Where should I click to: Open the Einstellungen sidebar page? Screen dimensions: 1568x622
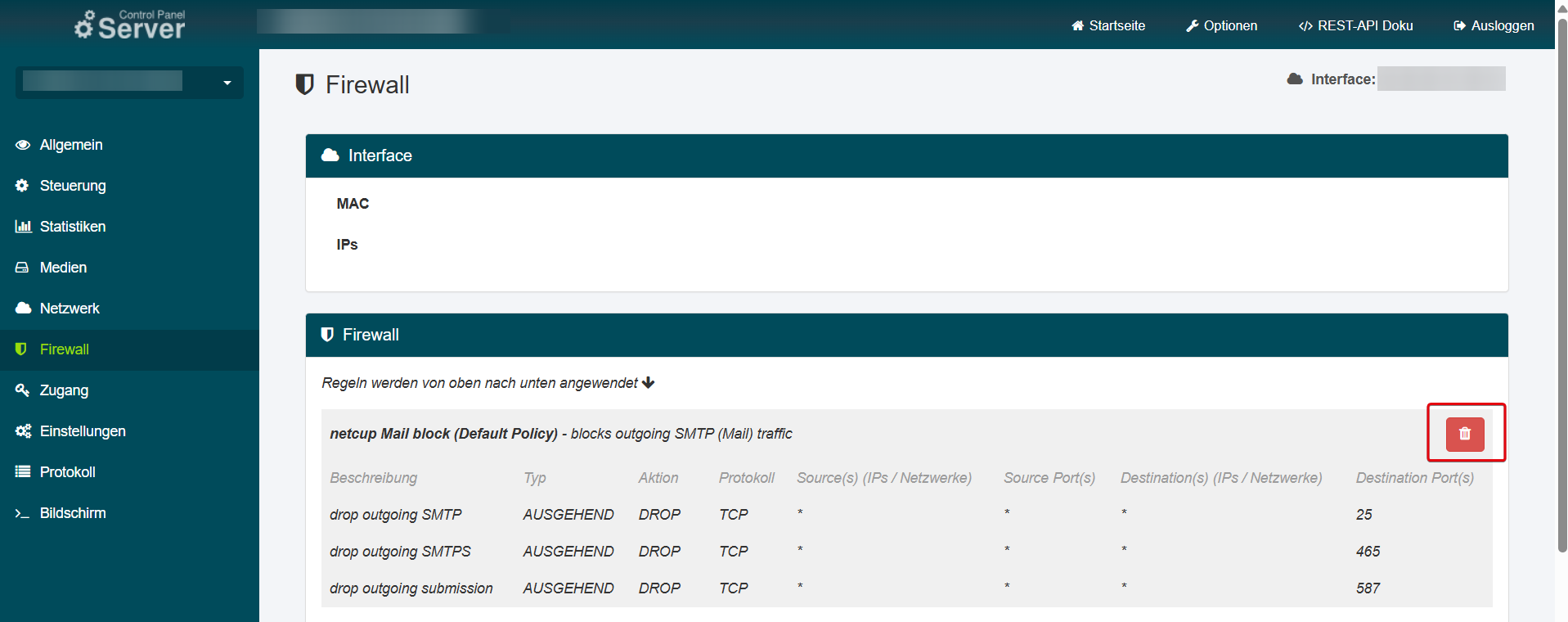tap(82, 431)
